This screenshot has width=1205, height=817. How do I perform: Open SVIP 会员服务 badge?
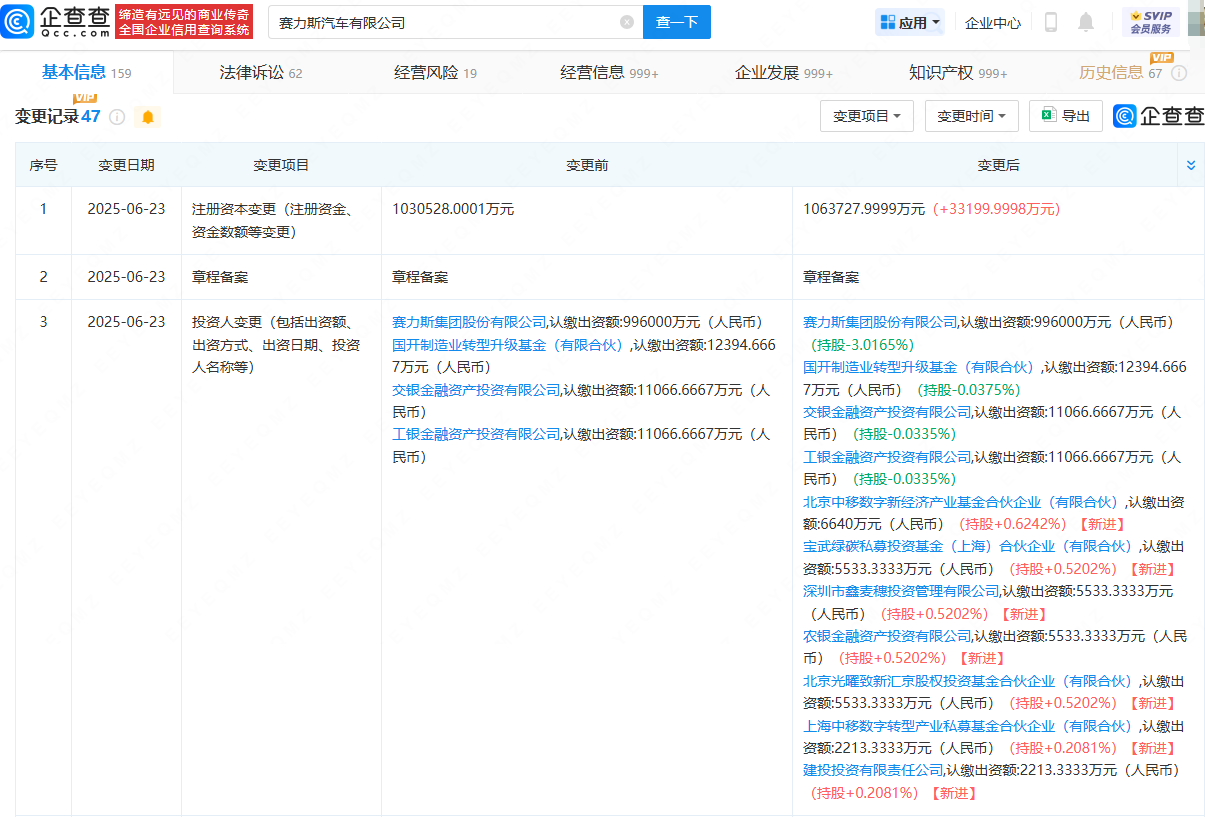coord(1150,22)
